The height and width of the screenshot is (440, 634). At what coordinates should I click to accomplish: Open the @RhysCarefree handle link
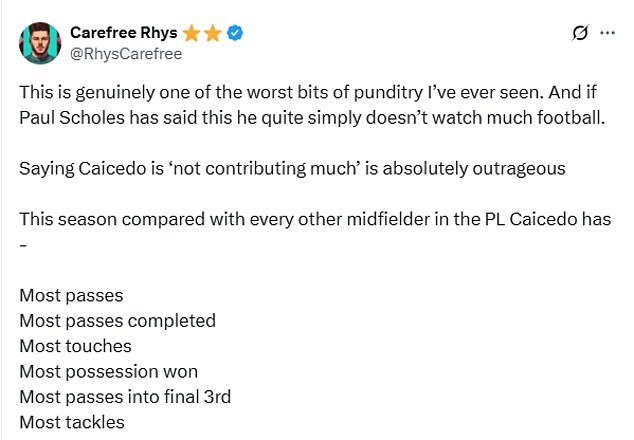[126, 54]
